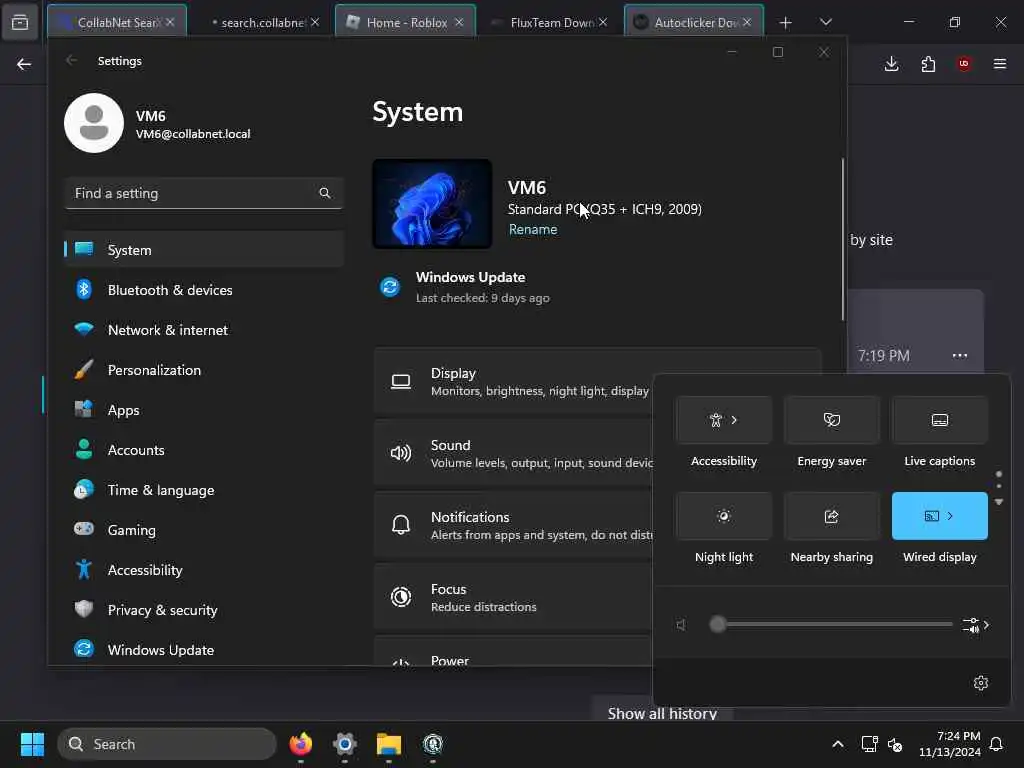Click the Find a setting search box

click(x=204, y=193)
